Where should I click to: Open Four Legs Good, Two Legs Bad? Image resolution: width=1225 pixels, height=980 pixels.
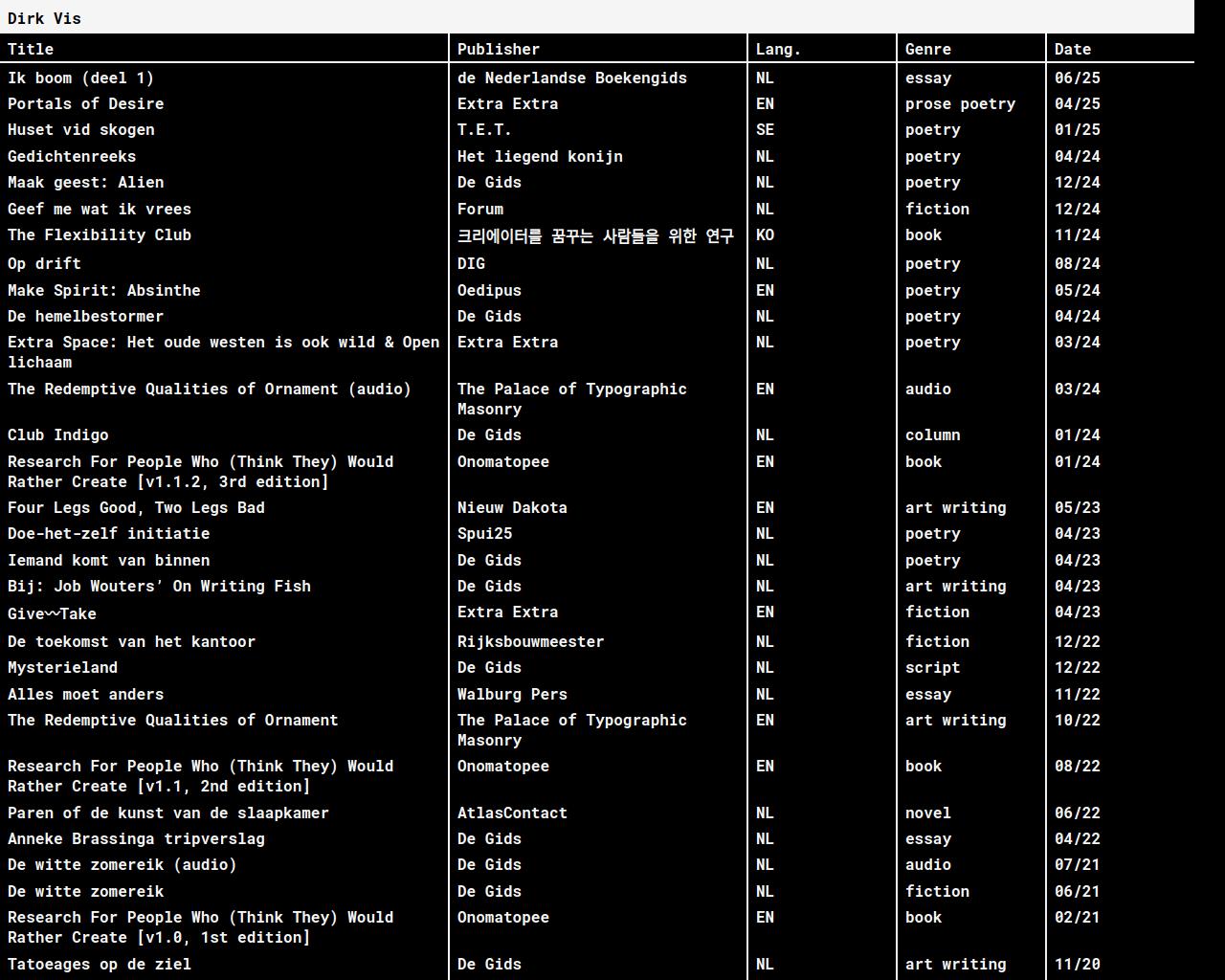tap(136, 507)
